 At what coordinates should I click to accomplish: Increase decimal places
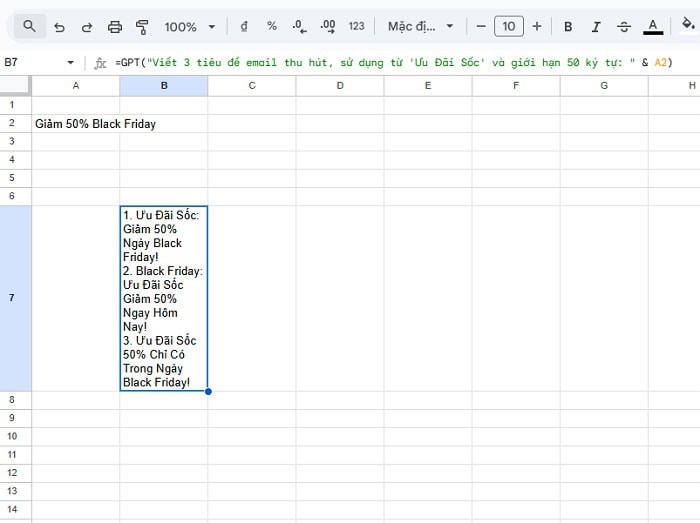tap(327, 26)
